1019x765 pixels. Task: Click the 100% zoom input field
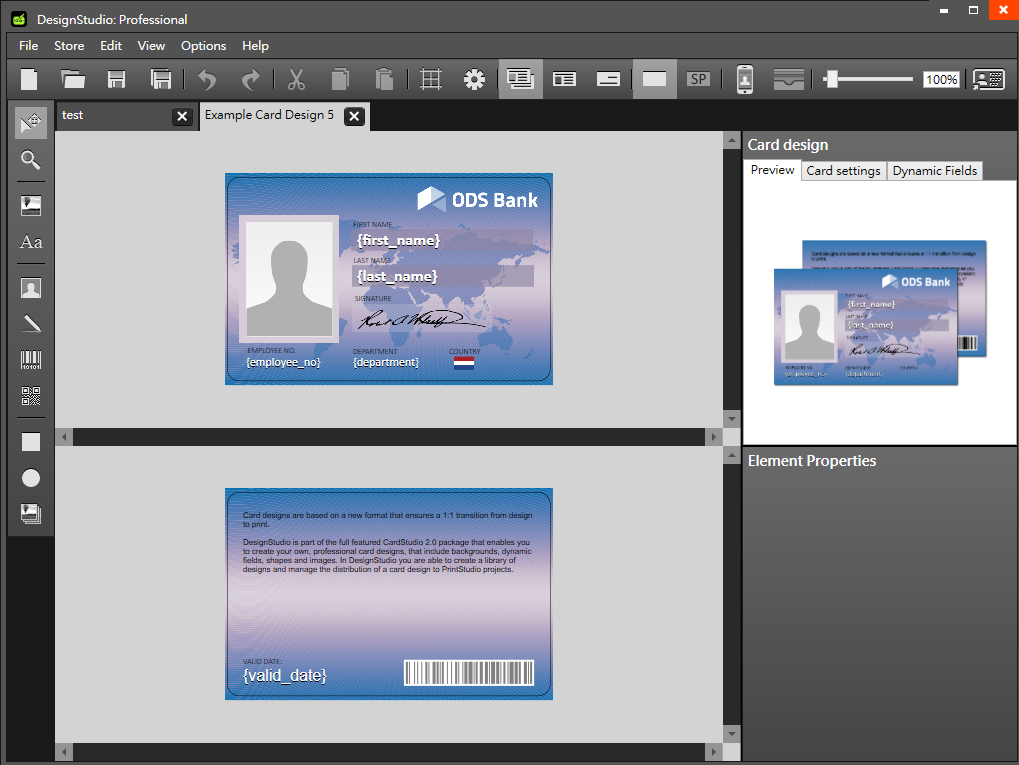941,79
